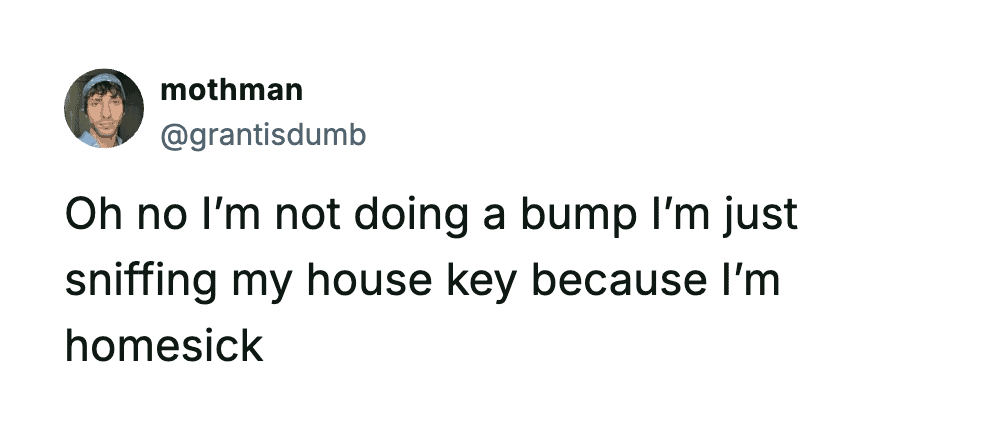Click the blue hat in the avatar
The height and width of the screenshot is (444, 1000).
tap(103, 78)
